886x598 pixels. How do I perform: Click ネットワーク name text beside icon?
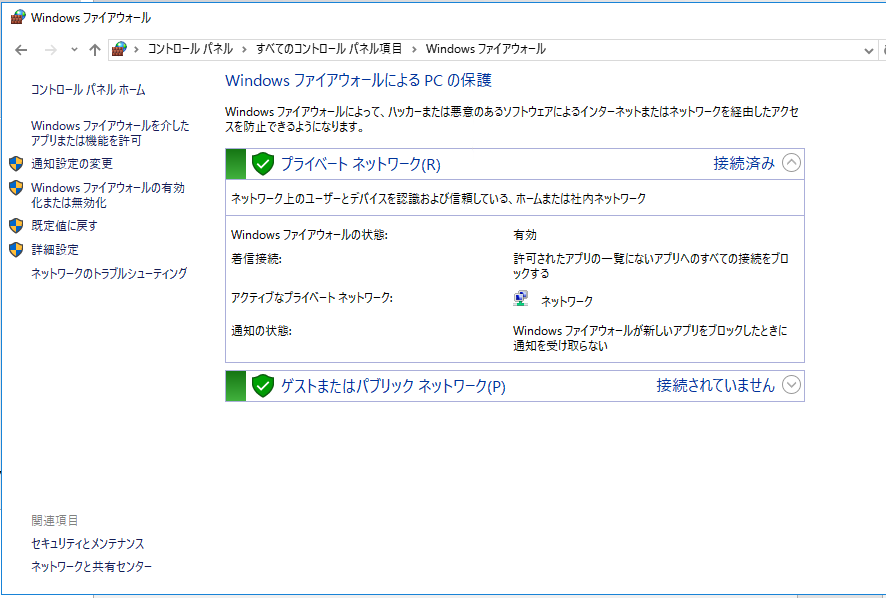click(567, 301)
